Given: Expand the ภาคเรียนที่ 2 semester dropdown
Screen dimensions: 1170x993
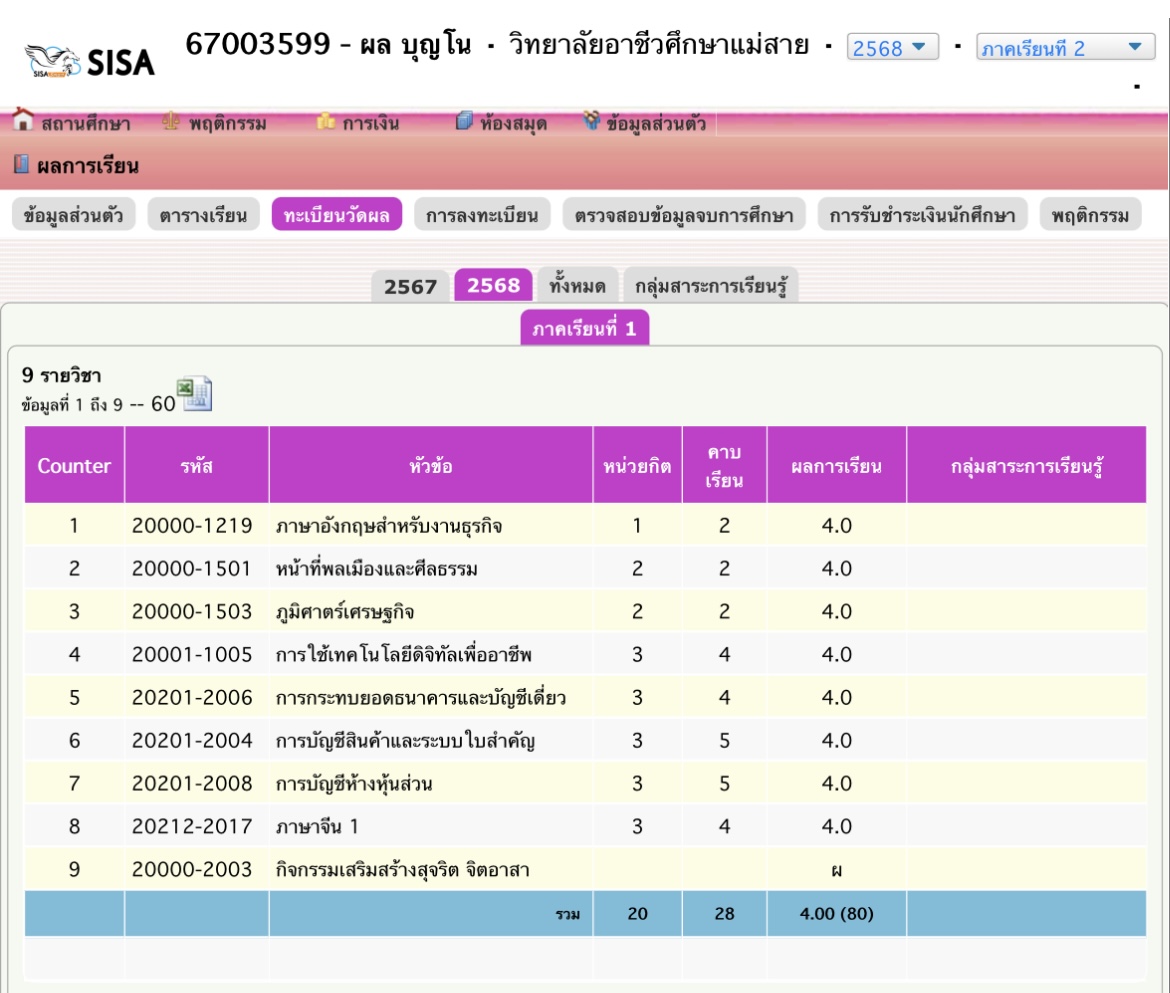Looking at the screenshot, I should coord(1061,47).
